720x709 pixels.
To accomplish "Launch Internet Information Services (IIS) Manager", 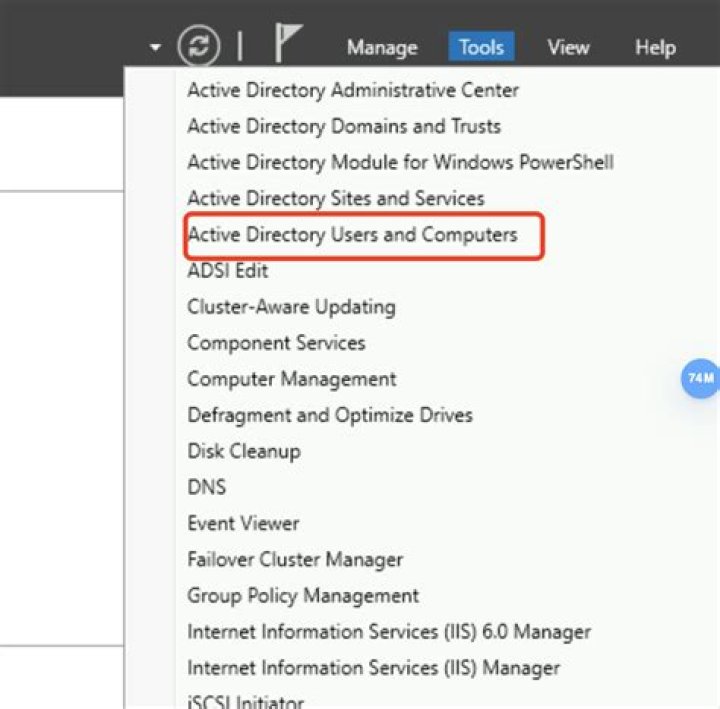I will tap(373, 668).
